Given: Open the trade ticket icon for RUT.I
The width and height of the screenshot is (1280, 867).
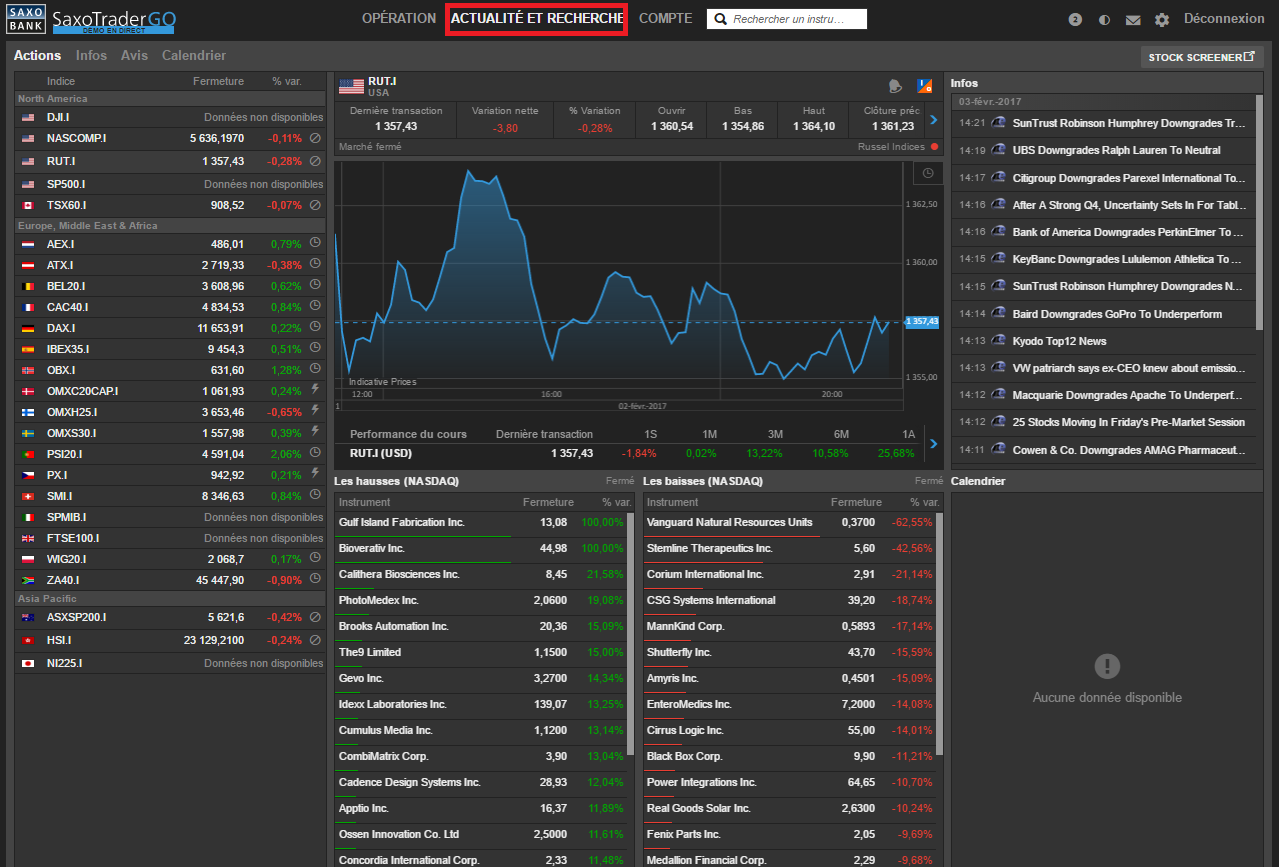Looking at the screenshot, I should coord(925,86).
